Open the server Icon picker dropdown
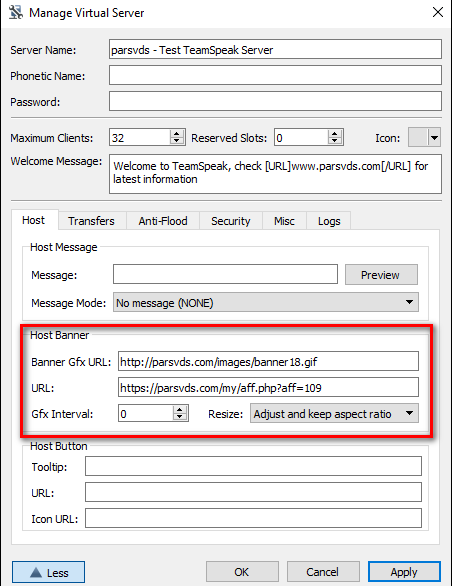The width and height of the screenshot is (452, 586). click(424, 138)
